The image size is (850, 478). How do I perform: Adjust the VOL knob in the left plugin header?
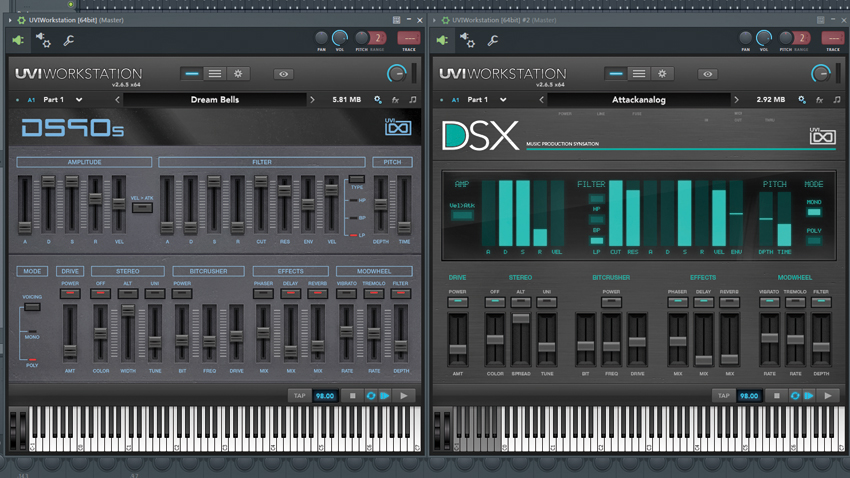(x=340, y=38)
